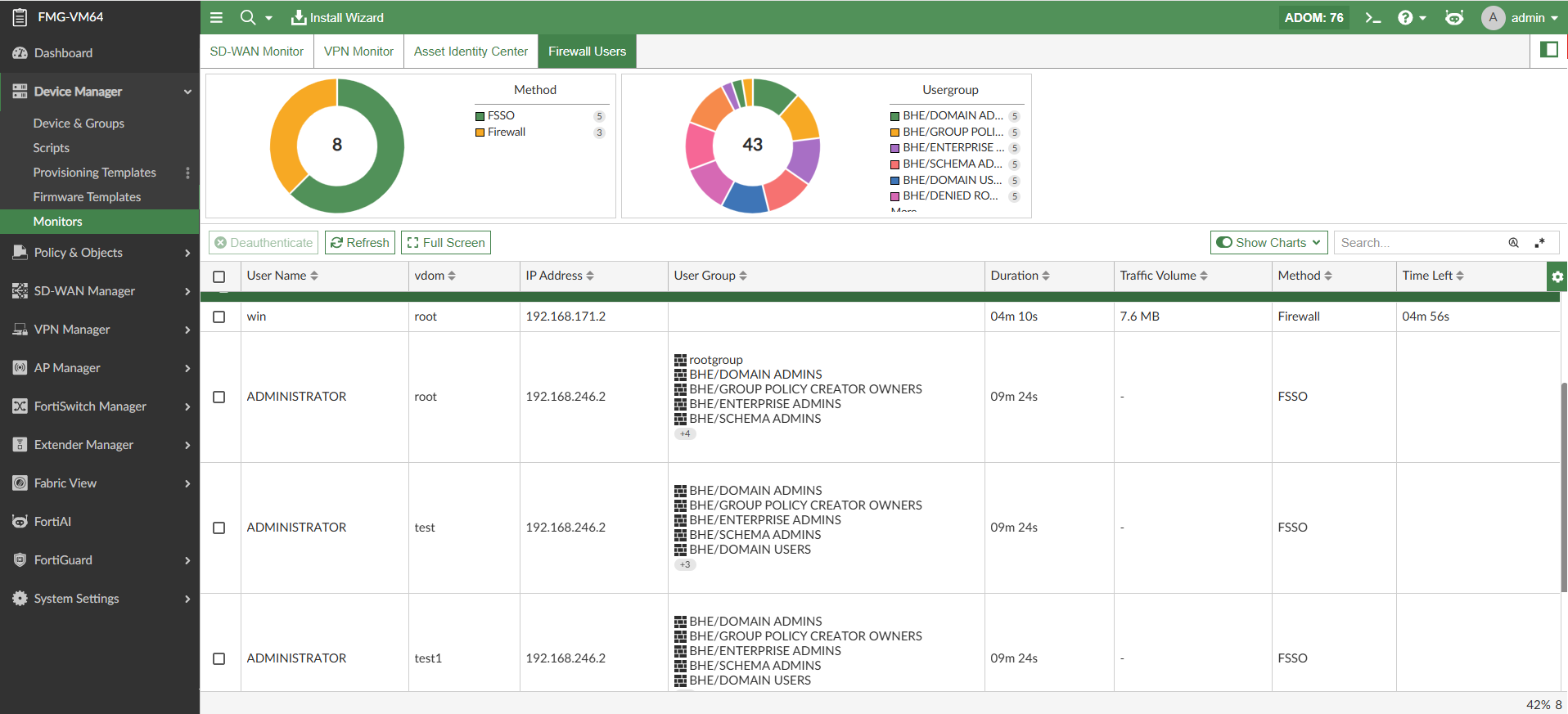Click the FortiAI robot icon in header

tap(1453, 17)
